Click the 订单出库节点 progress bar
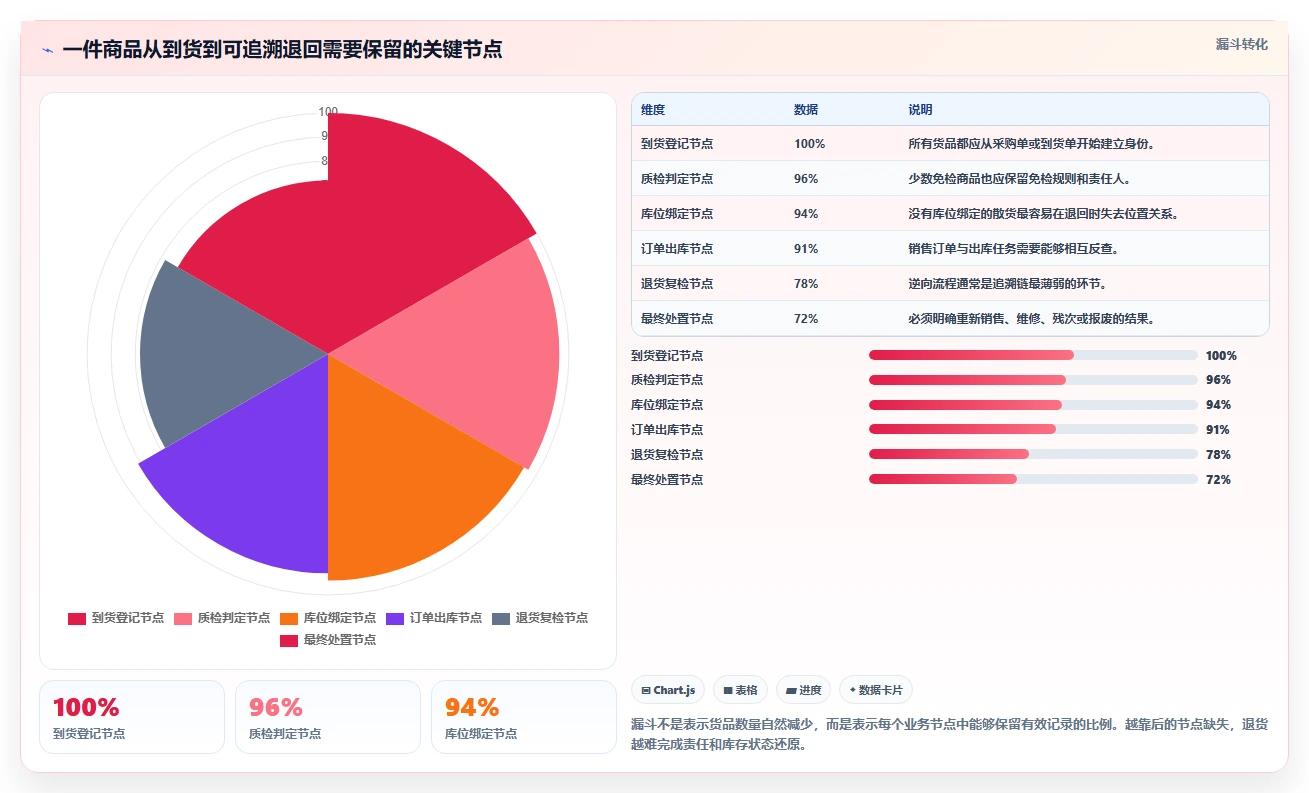This screenshot has height=793, width=1309. pos(1033,430)
